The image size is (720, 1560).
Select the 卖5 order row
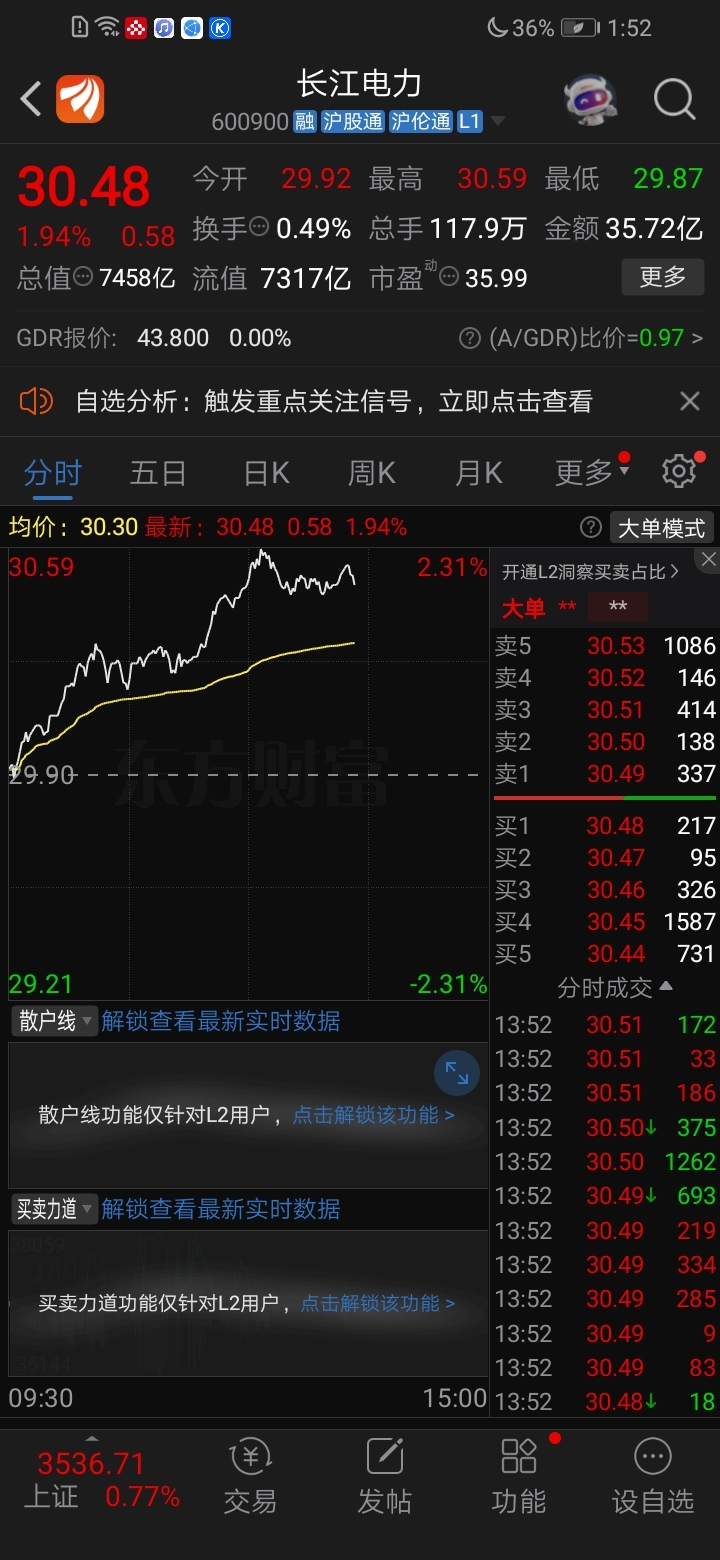[605, 645]
